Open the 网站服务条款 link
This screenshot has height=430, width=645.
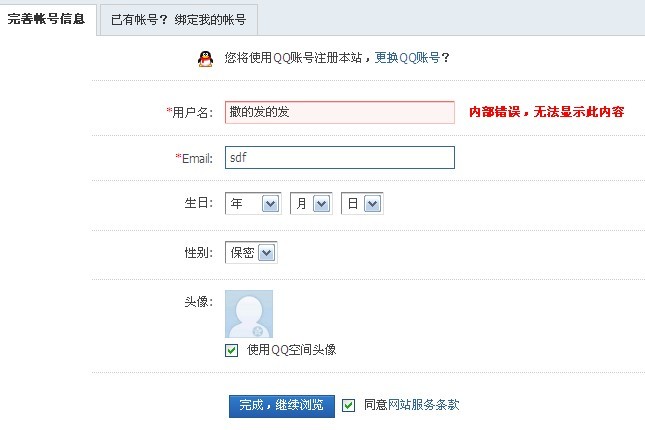point(424,405)
